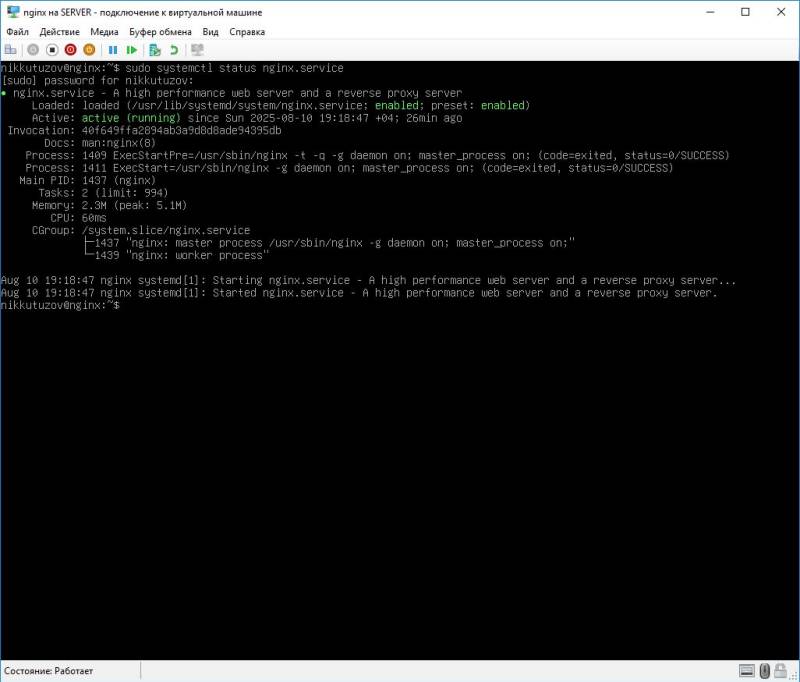Click the security lock status icon

[x=780, y=670]
